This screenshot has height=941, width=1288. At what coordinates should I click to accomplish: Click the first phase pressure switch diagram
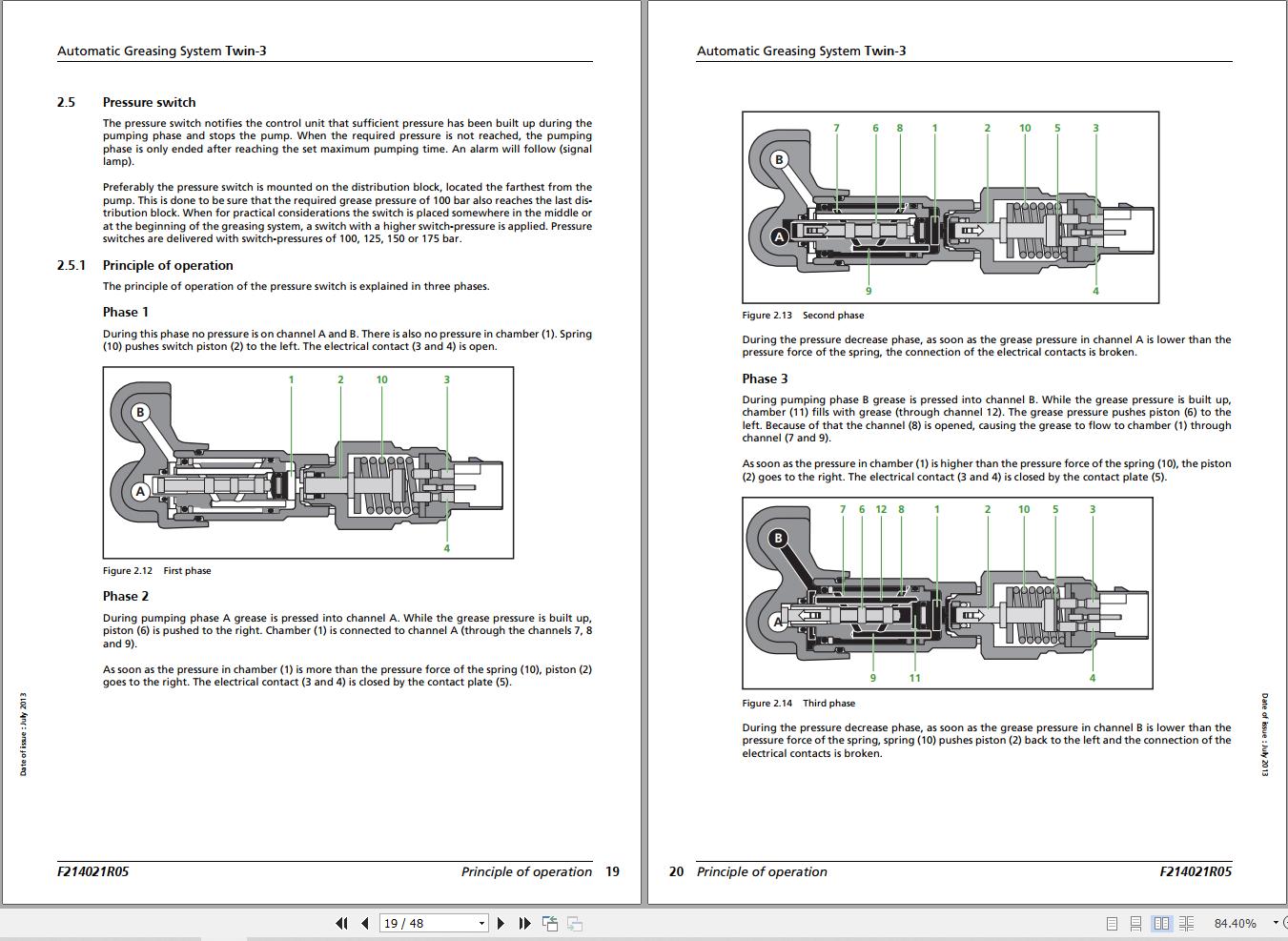pos(308,462)
